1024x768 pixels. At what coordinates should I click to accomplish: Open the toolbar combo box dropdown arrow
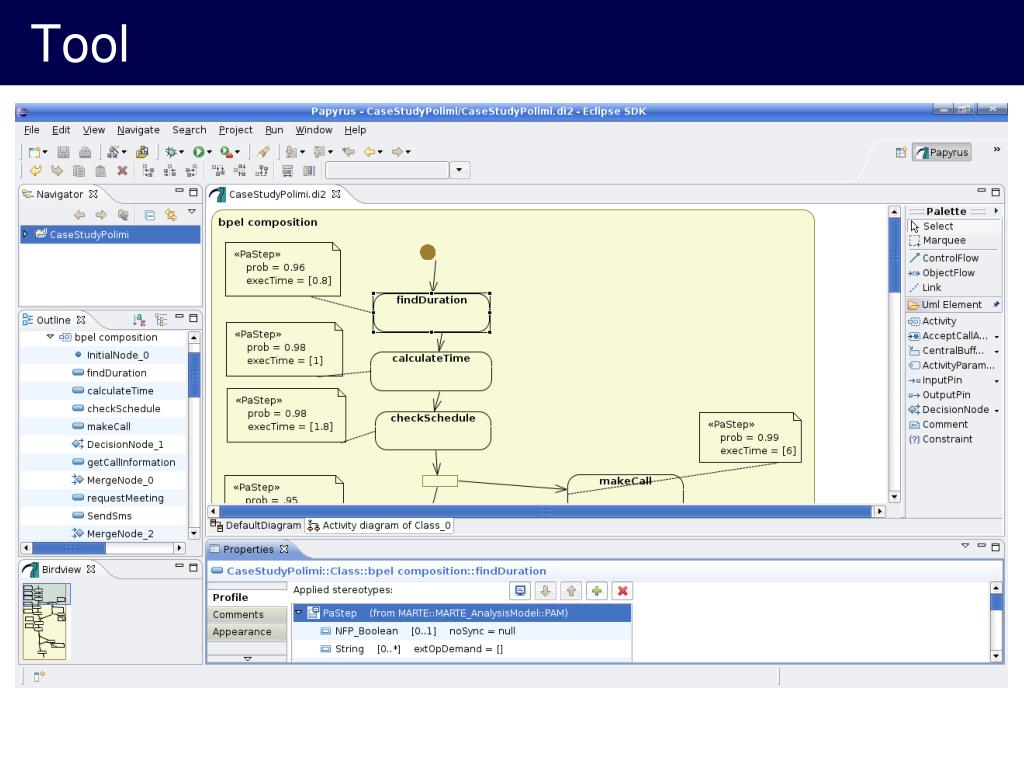[x=460, y=170]
